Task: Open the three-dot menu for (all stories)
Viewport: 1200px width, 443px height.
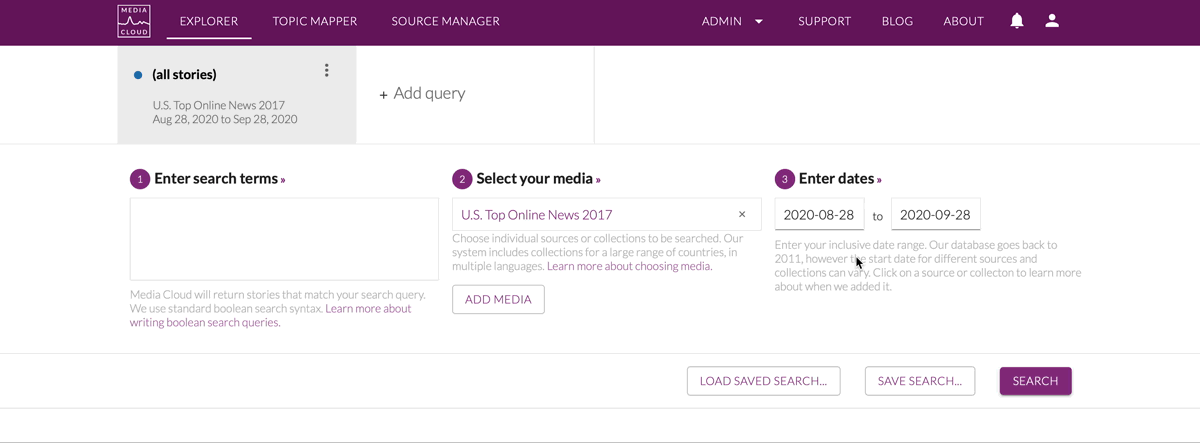Action: pos(326,71)
